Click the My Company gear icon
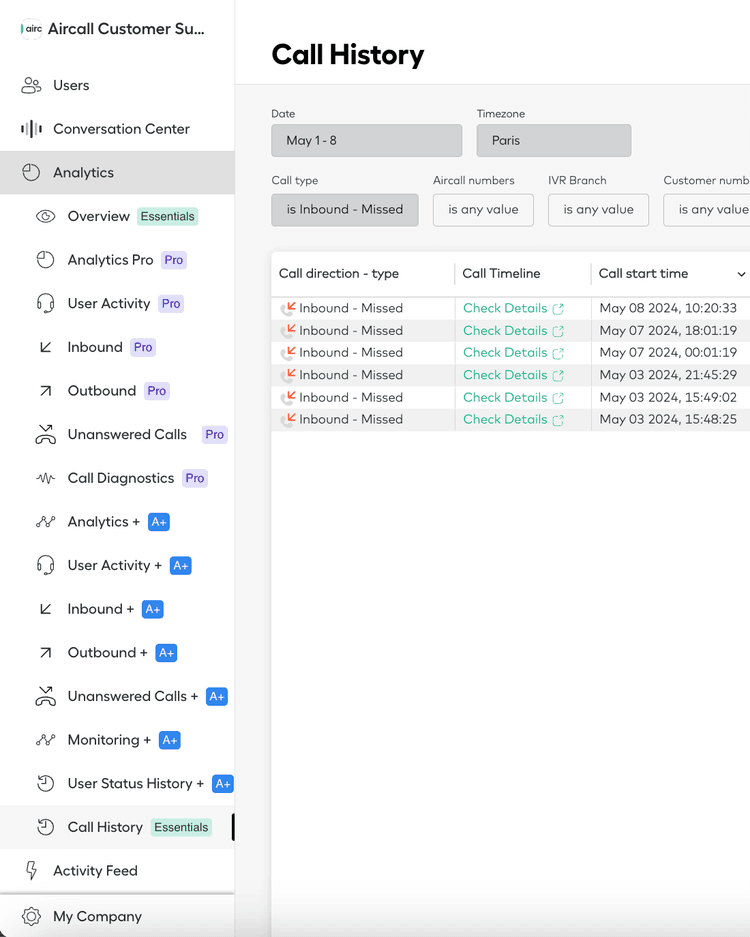The width and height of the screenshot is (750, 937). coord(31,917)
